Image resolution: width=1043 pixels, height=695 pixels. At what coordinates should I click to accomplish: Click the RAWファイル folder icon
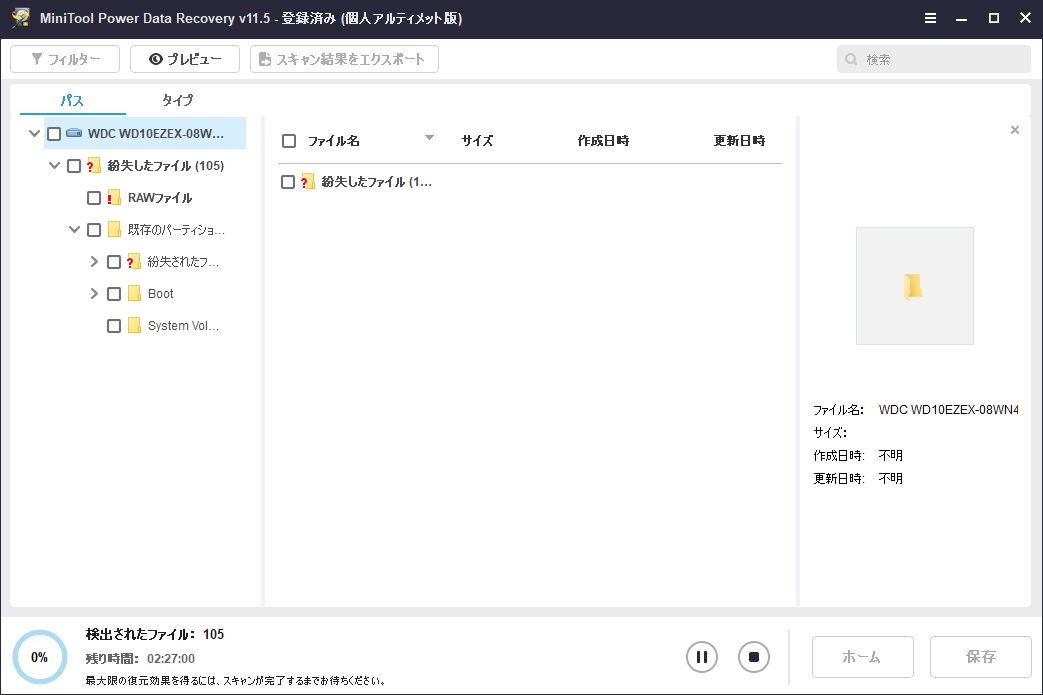coord(114,198)
